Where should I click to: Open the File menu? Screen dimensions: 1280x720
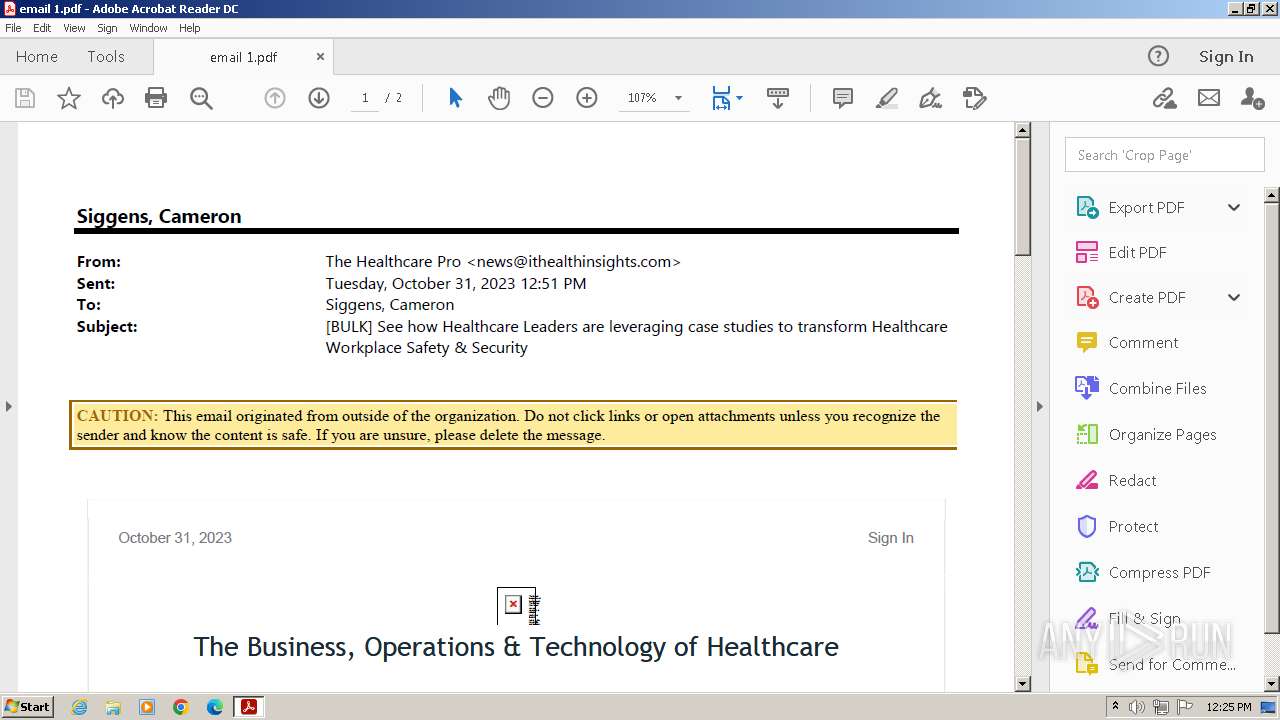point(13,28)
